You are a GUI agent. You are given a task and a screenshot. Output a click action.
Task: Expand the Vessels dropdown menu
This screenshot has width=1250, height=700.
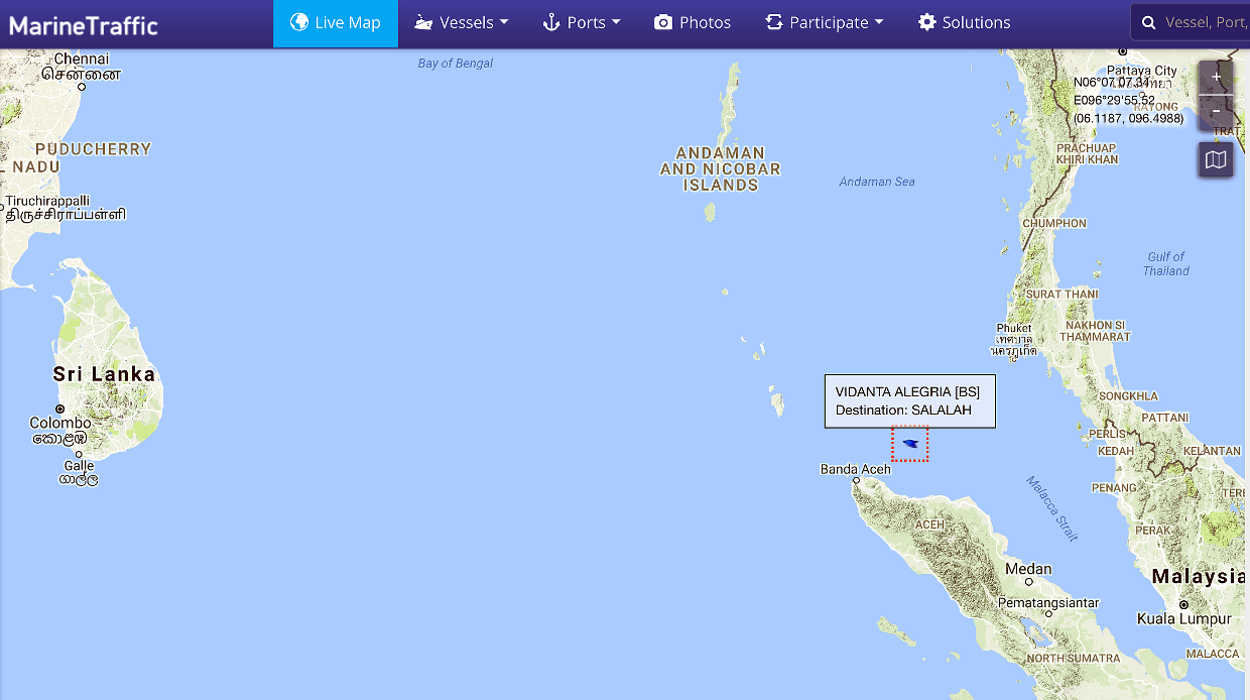tap(462, 22)
